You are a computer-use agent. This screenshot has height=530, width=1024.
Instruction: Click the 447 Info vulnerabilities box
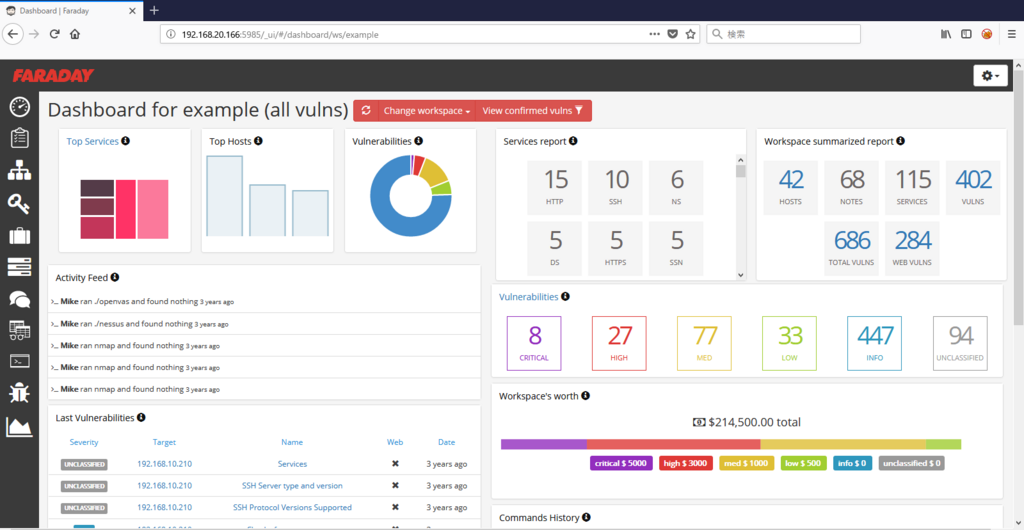(x=874, y=343)
